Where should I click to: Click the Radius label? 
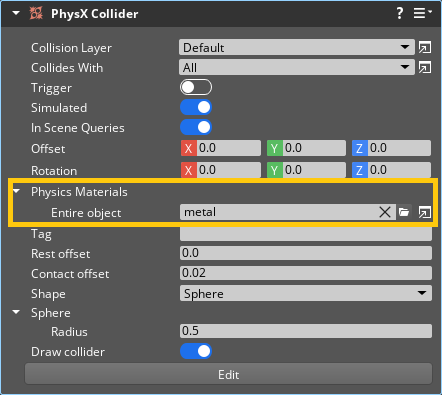(x=69, y=332)
